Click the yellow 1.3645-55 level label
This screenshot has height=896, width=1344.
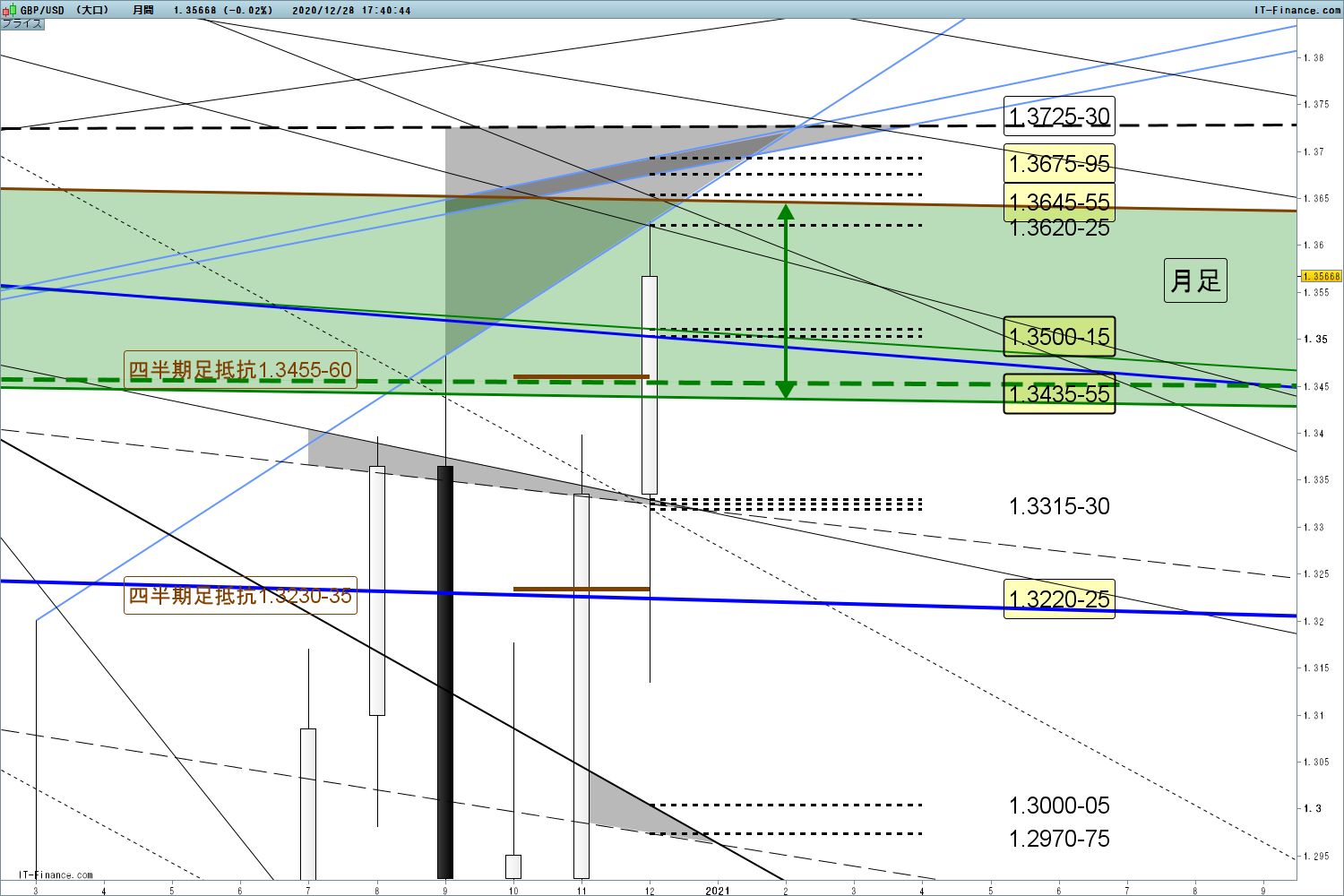[1059, 202]
